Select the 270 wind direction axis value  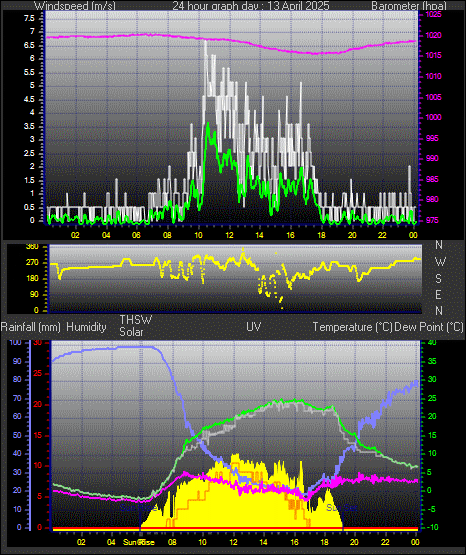[32, 263]
